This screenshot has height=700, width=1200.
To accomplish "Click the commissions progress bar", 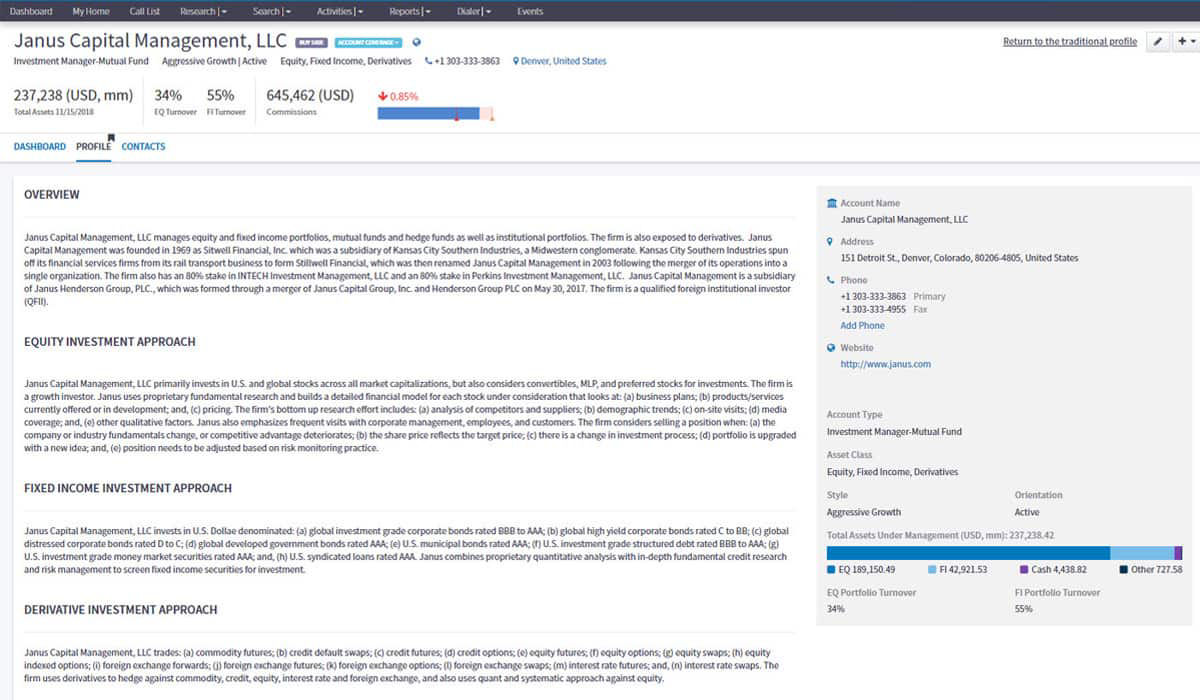I will coord(436,113).
